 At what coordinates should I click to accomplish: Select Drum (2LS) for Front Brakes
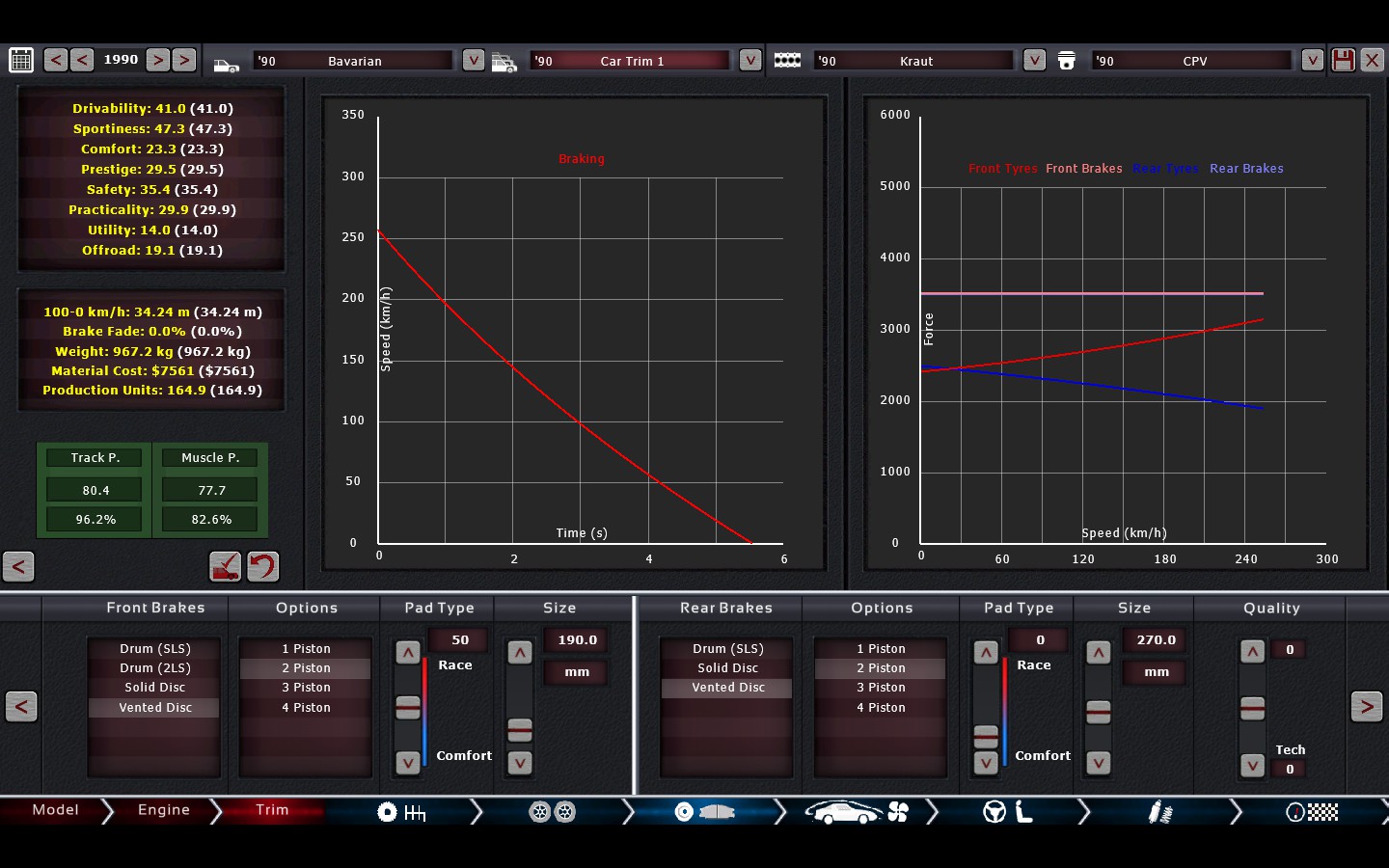(154, 668)
